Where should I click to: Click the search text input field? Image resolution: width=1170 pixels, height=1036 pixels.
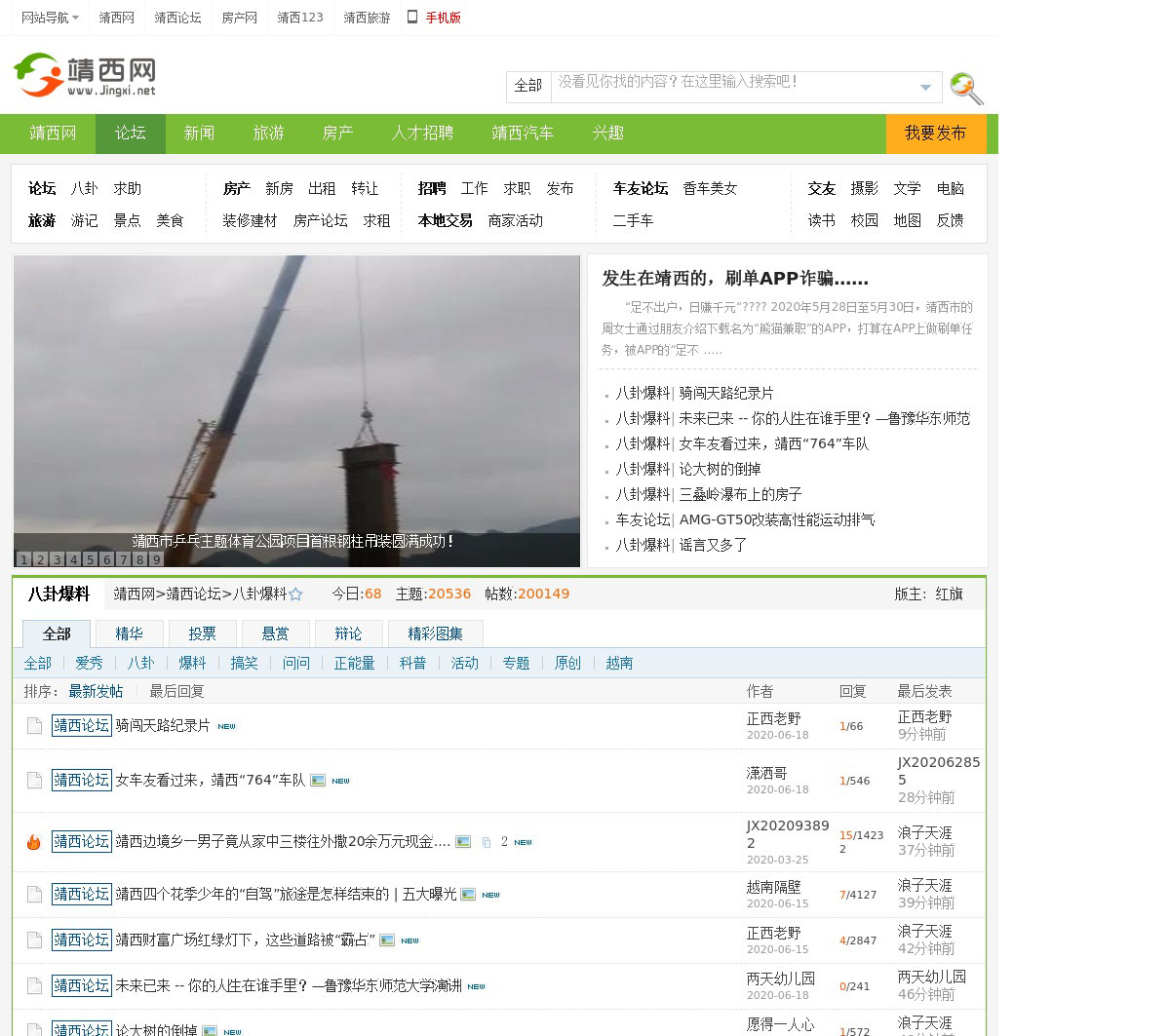tap(731, 86)
